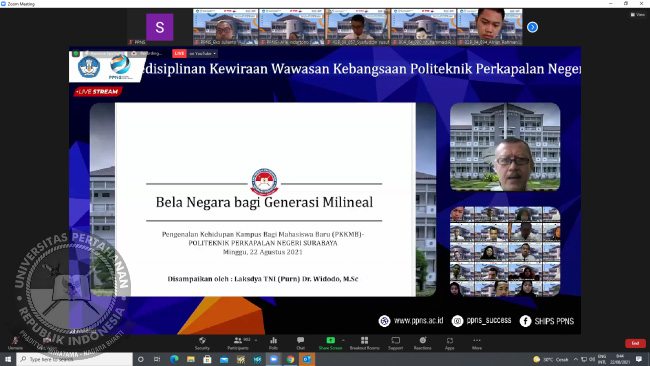Show next participants with blue arrow
This screenshot has height=366, width=650.
tap(532, 27)
